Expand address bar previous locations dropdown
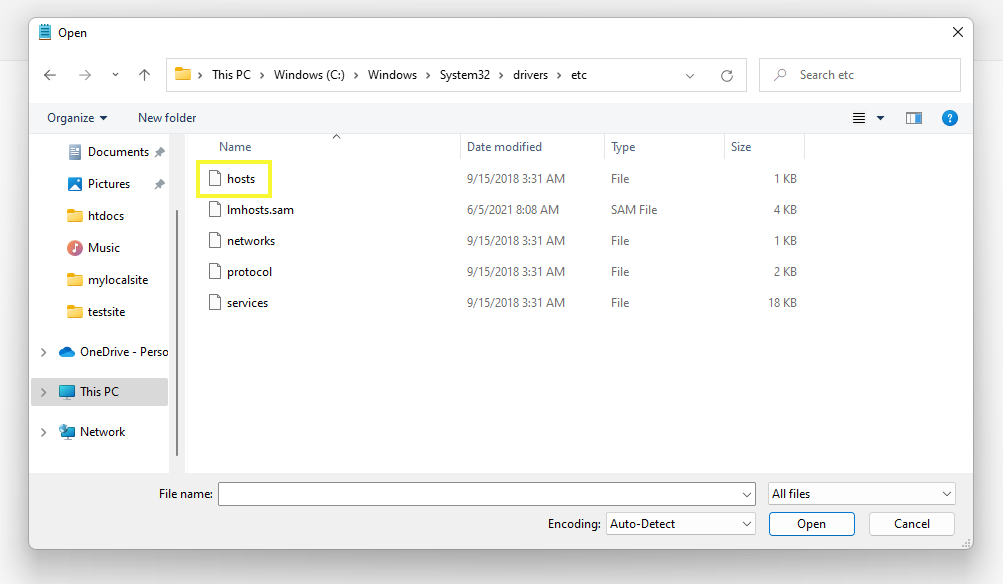The height and width of the screenshot is (584, 1003). [690, 75]
